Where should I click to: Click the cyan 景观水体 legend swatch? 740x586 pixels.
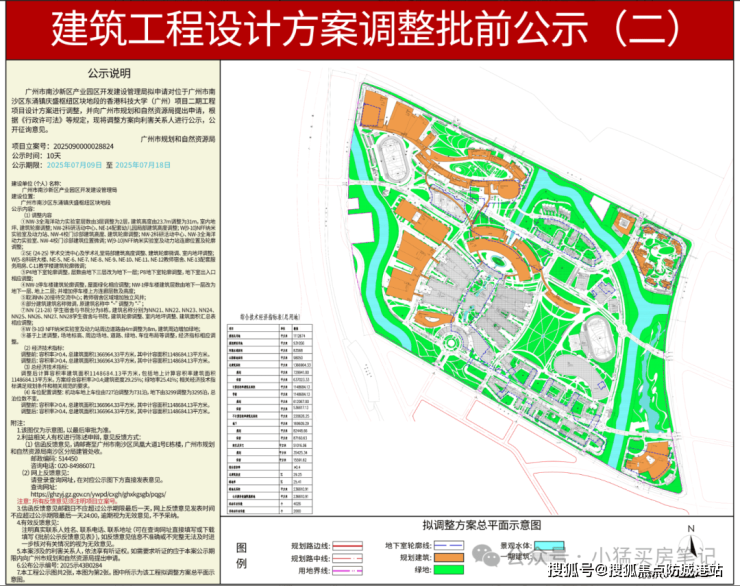click(x=549, y=545)
